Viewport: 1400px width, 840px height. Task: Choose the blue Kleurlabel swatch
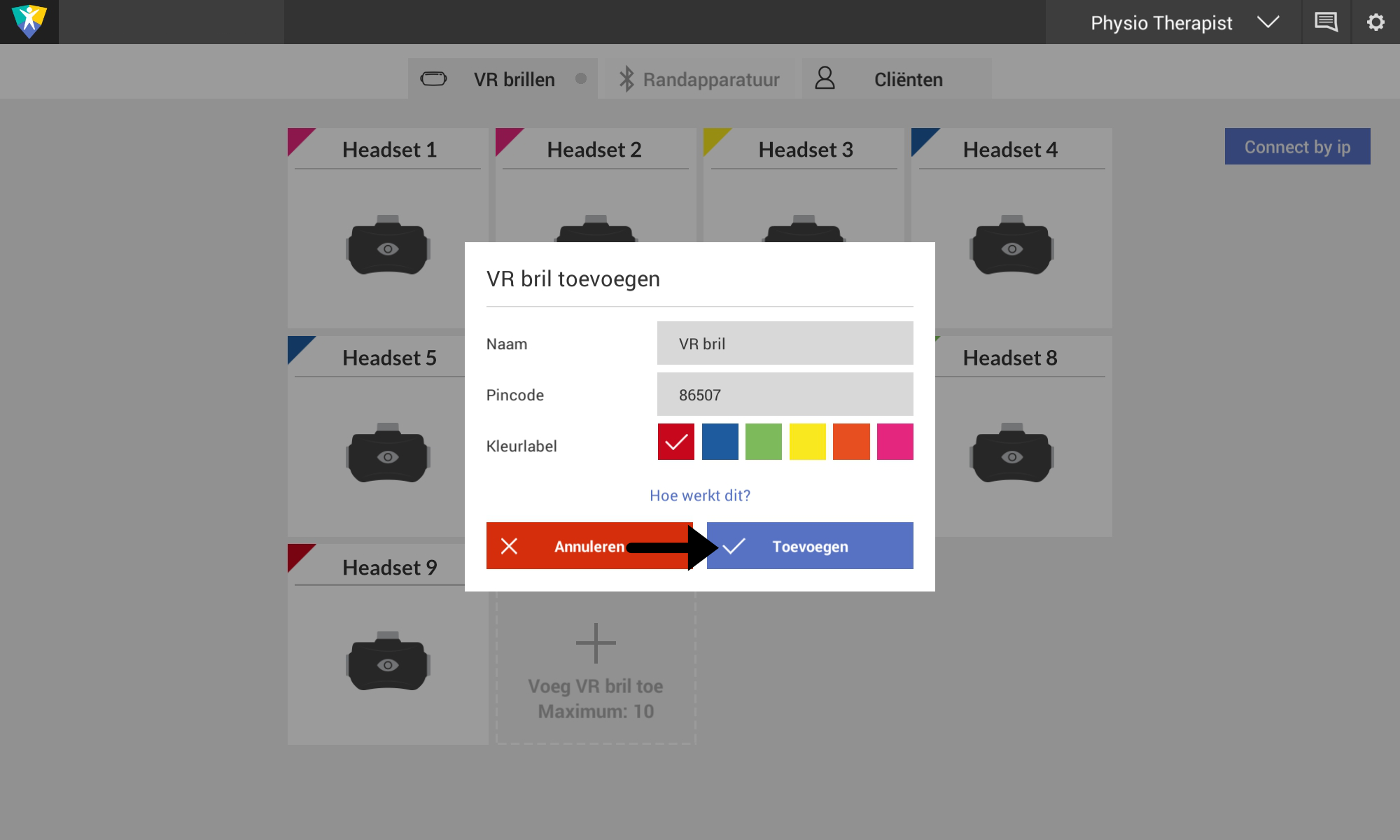pyautogui.click(x=720, y=442)
